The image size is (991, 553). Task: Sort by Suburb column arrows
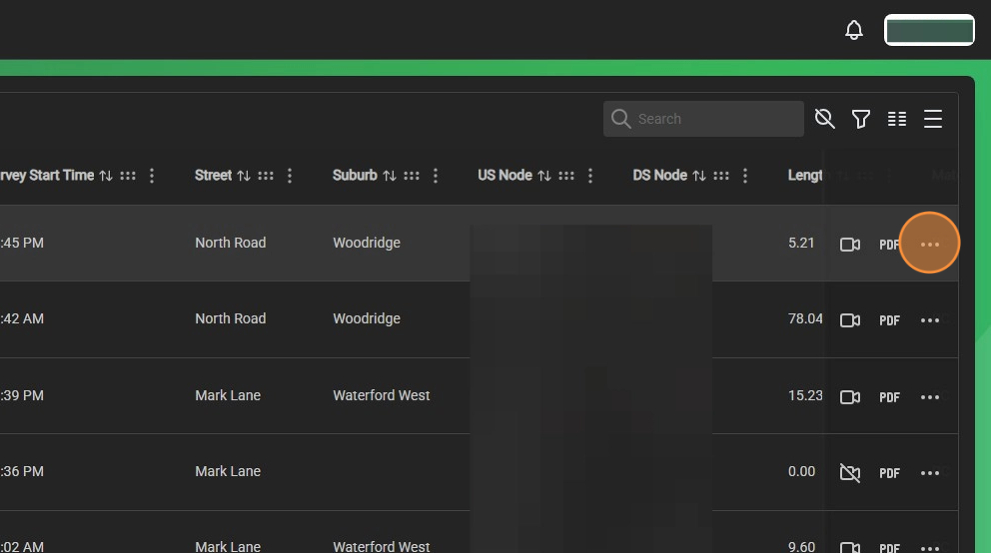tap(389, 176)
